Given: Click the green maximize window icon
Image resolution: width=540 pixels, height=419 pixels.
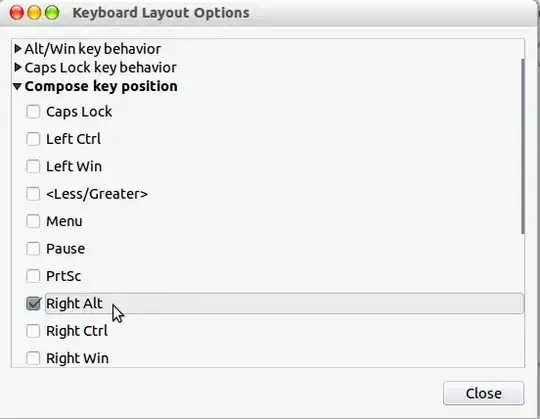Looking at the screenshot, I should coord(52,13).
